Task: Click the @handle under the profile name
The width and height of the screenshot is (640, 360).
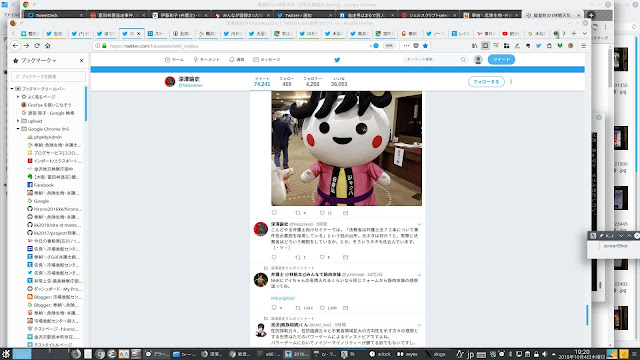Action: 190,85
